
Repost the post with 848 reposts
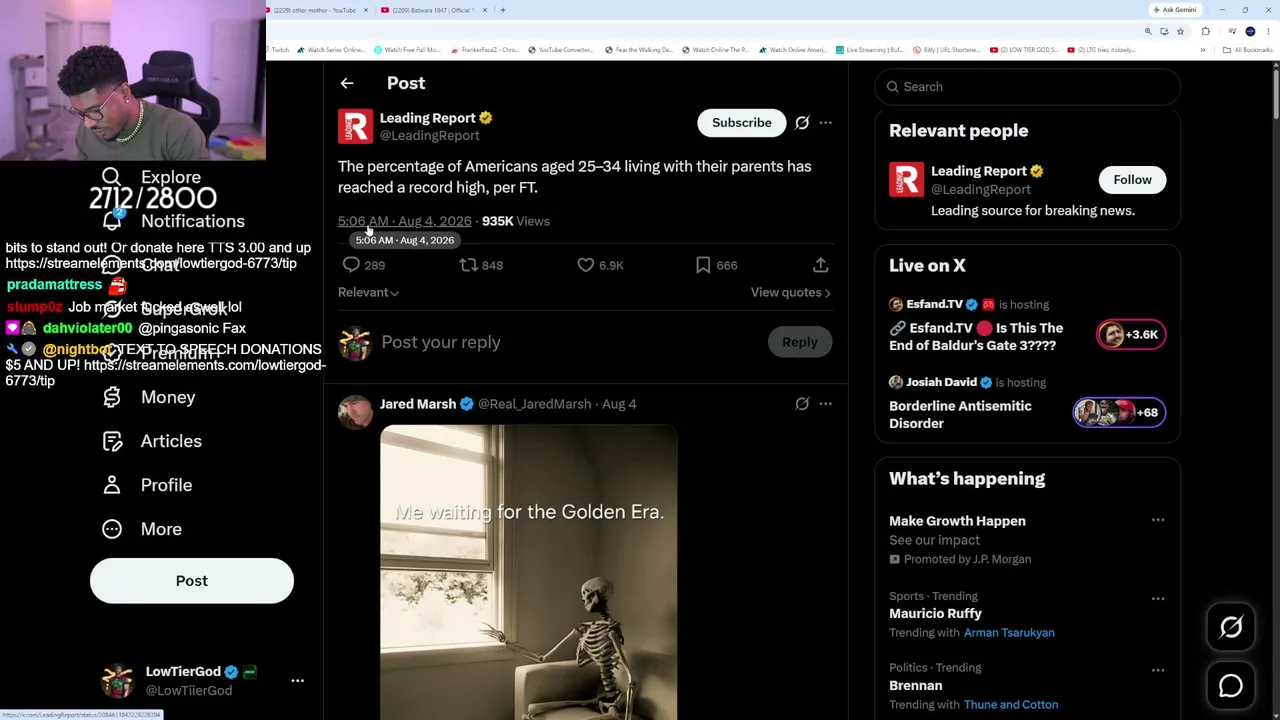coord(468,265)
